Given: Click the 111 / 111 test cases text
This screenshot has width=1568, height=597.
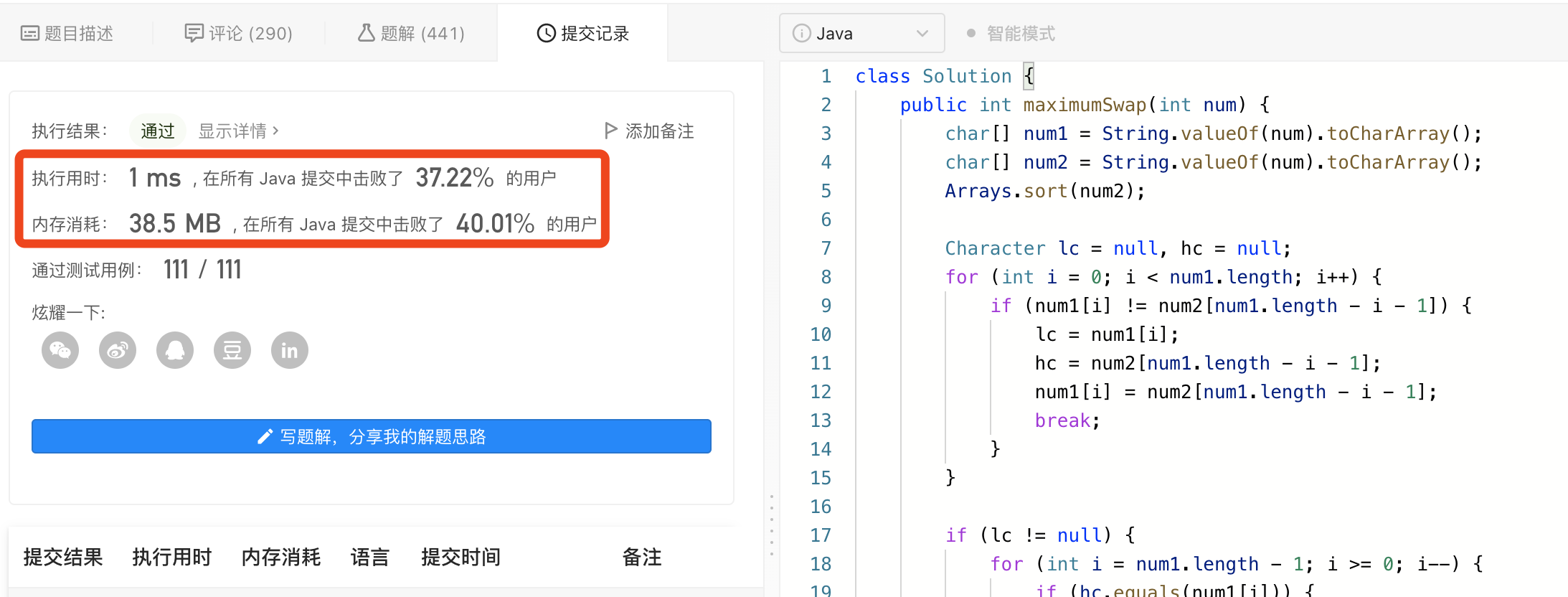Looking at the screenshot, I should coord(203,269).
